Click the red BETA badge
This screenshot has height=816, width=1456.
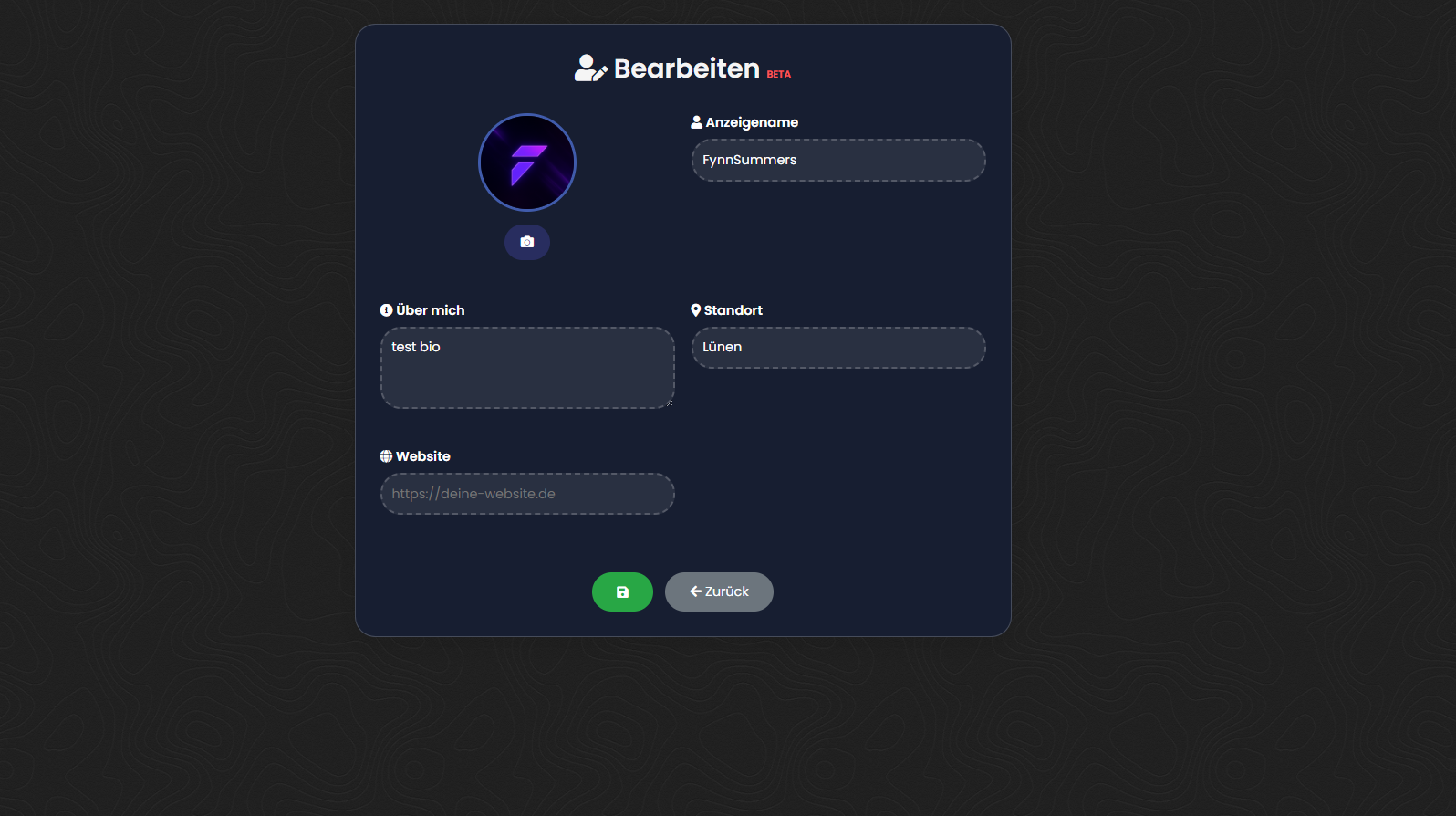[779, 74]
